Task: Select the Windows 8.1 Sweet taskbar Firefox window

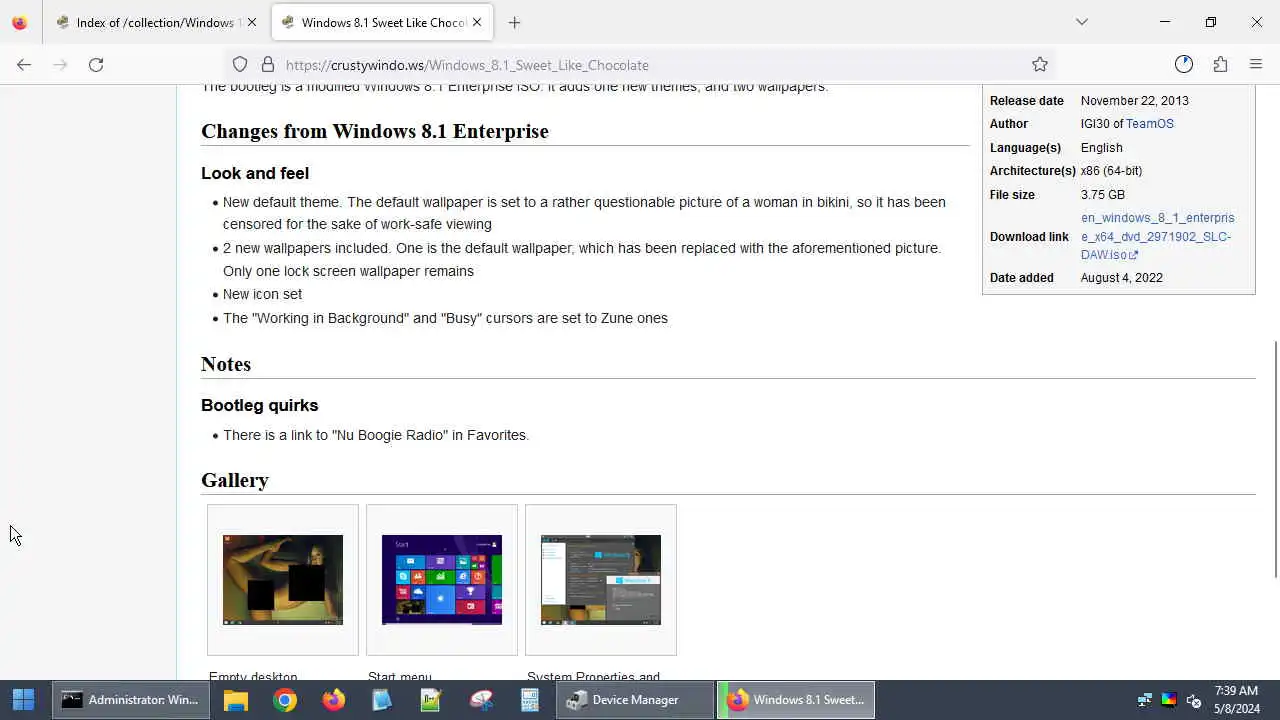Action: (796, 700)
